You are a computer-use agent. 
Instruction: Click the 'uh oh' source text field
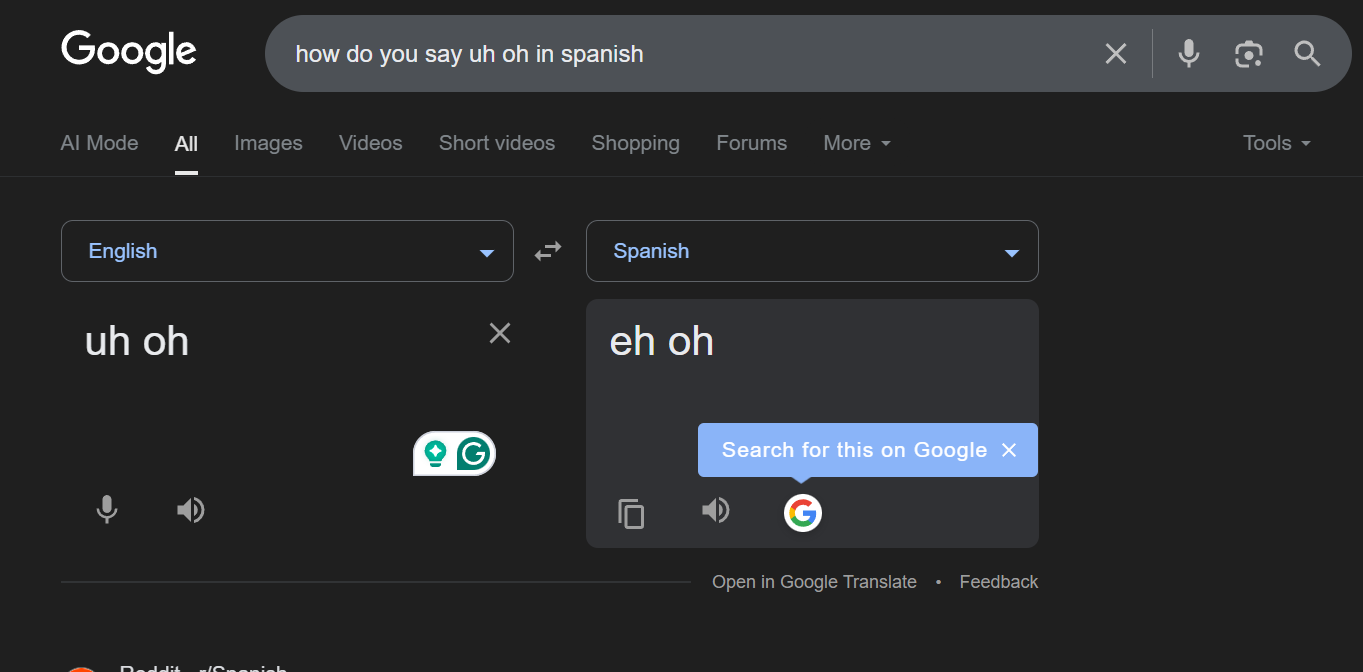click(x=137, y=342)
